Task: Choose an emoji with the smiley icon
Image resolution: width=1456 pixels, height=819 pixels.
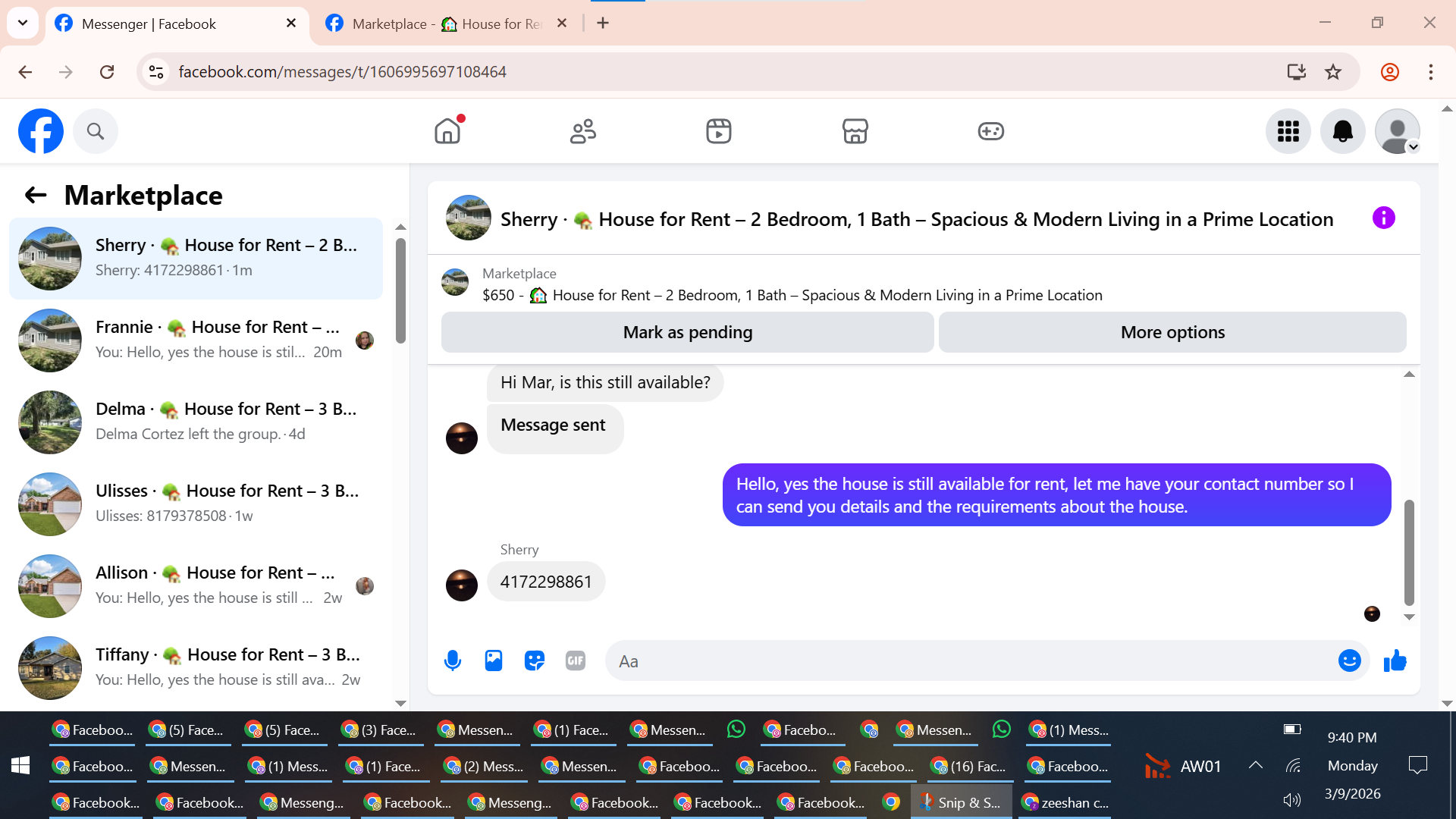Action: click(x=1349, y=661)
